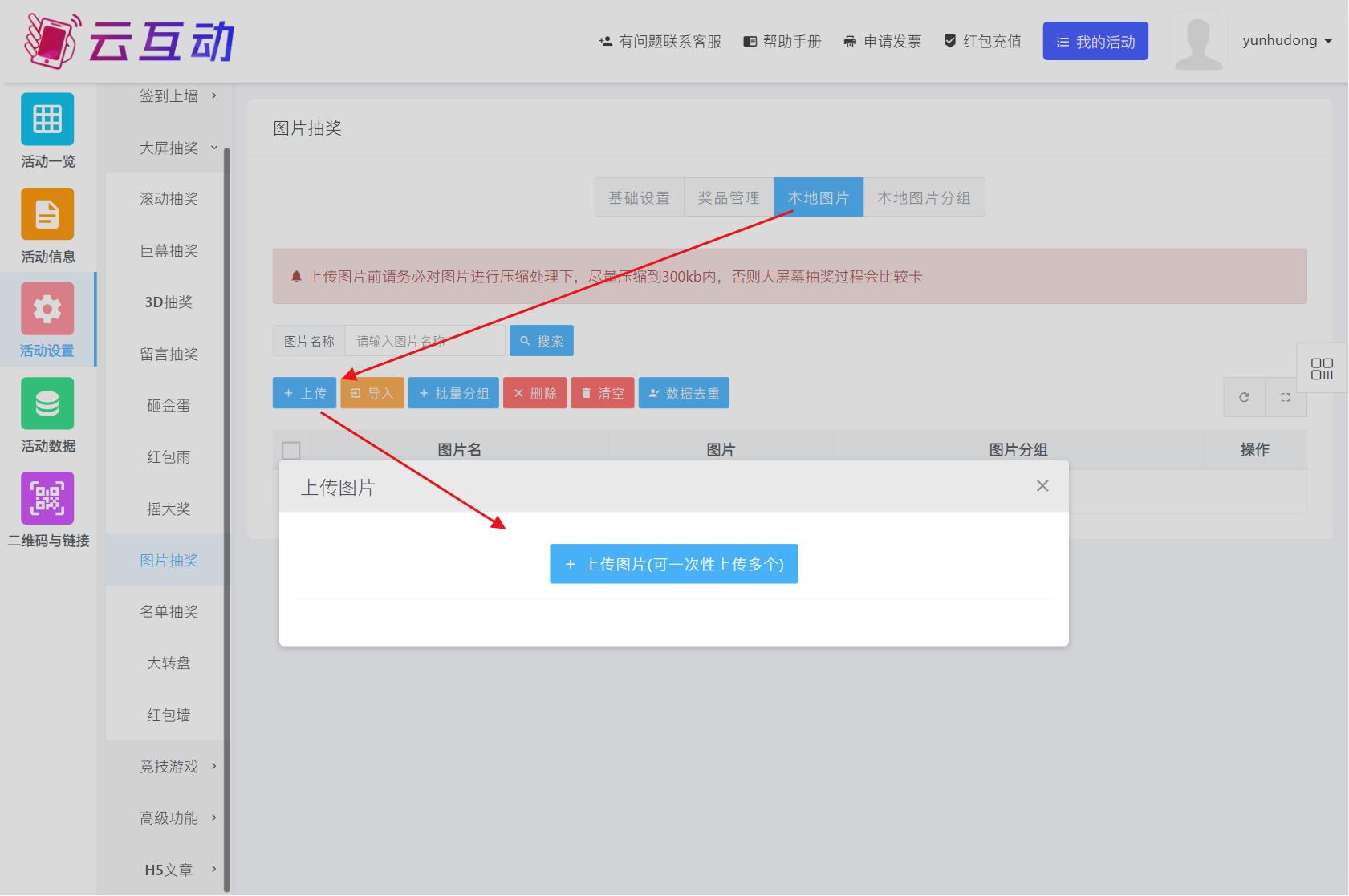Select the 活动设置 gear icon

tap(47, 309)
